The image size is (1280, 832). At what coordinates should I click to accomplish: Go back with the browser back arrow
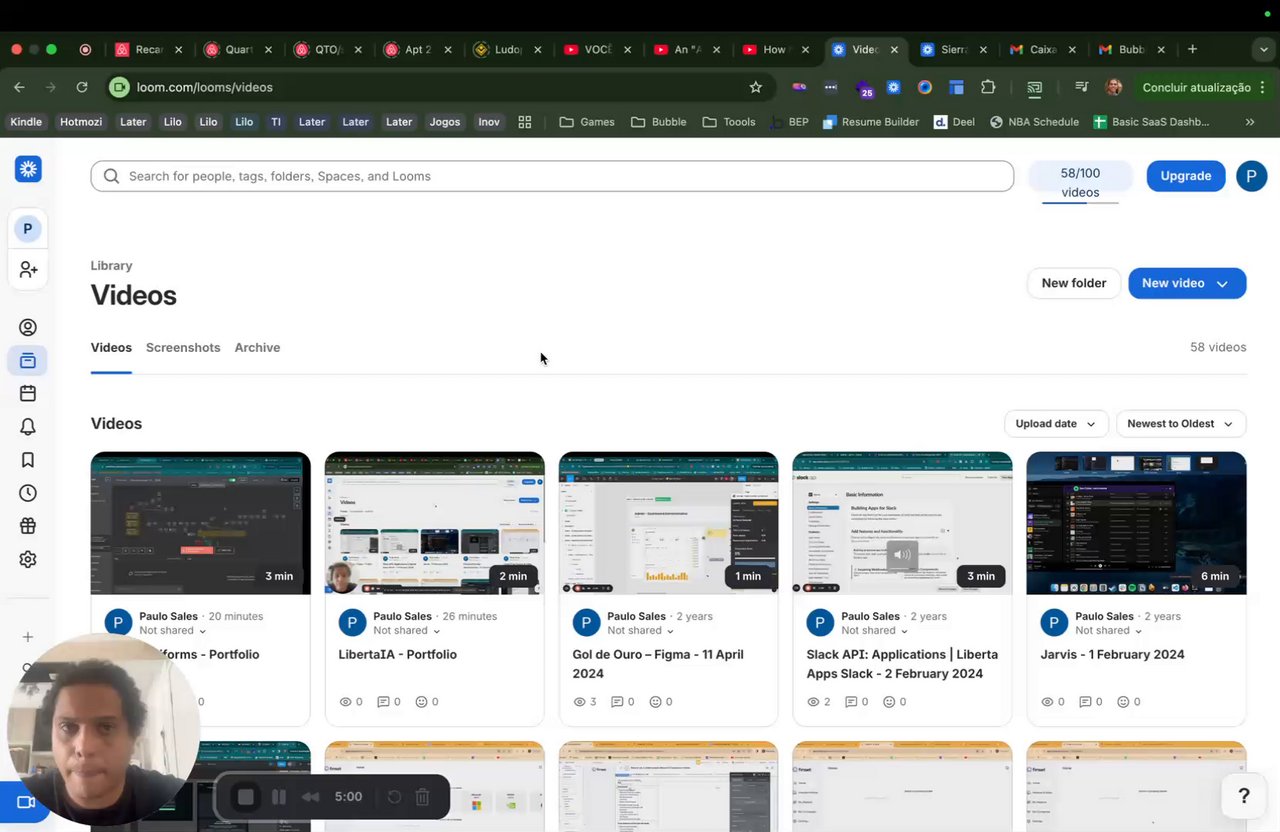pyautogui.click(x=19, y=87)
